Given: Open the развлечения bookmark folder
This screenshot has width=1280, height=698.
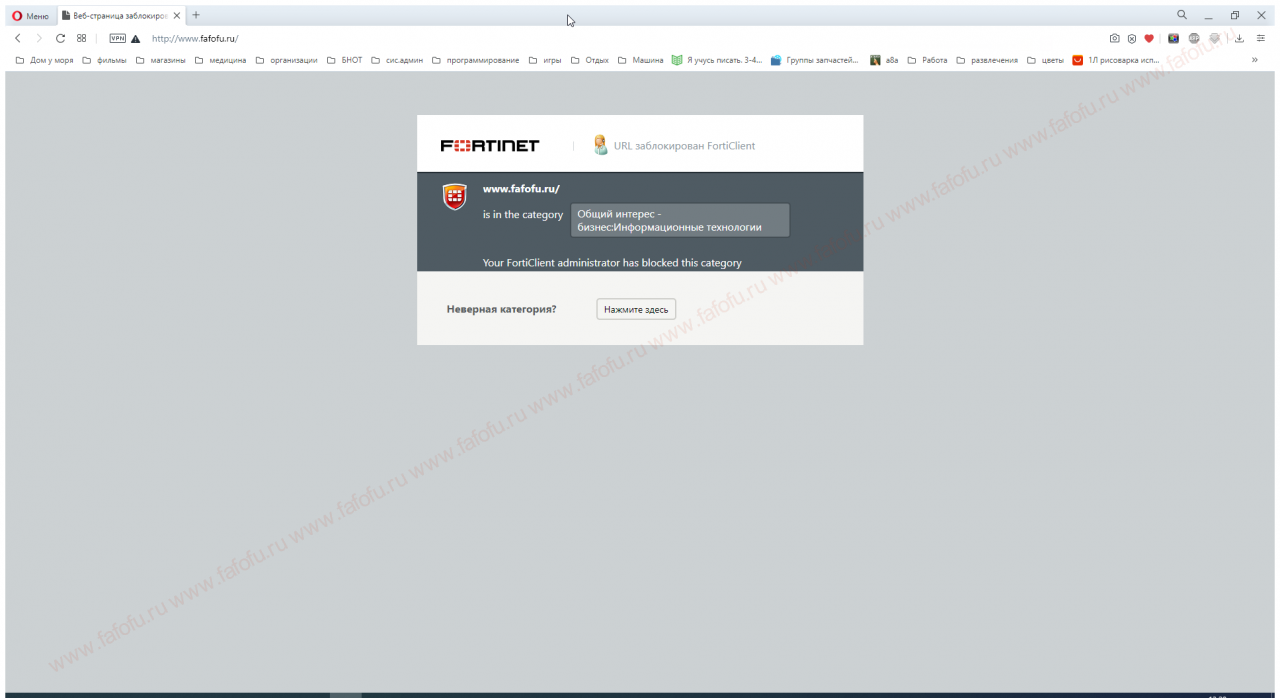Looking at the screenshot, I should tap(987, 60).
